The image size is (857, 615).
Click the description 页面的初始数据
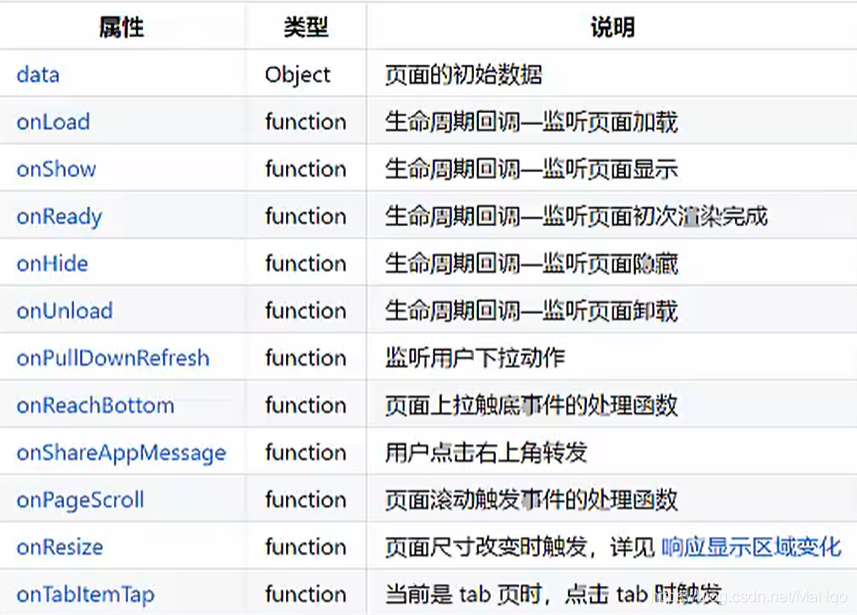coord(463,75)
